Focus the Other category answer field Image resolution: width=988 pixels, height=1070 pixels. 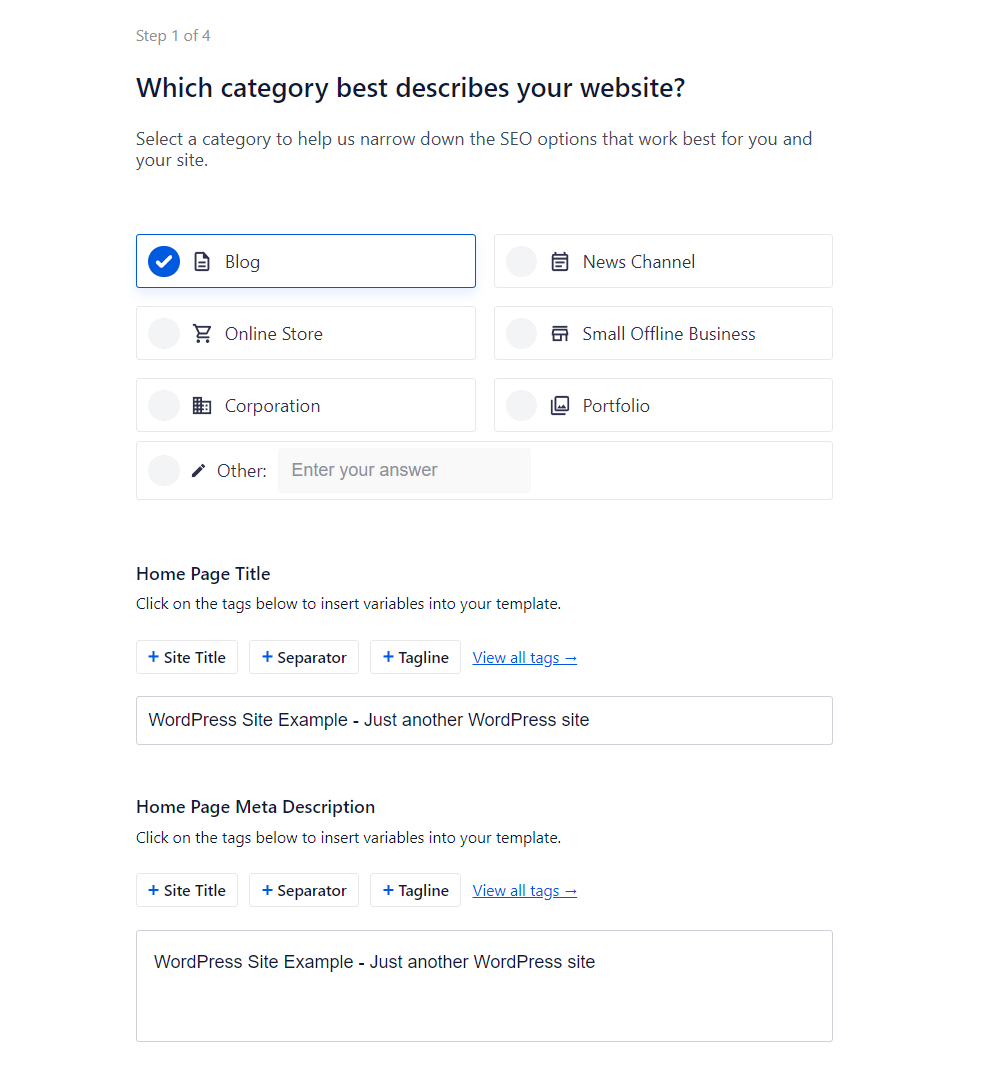(404, 470)
